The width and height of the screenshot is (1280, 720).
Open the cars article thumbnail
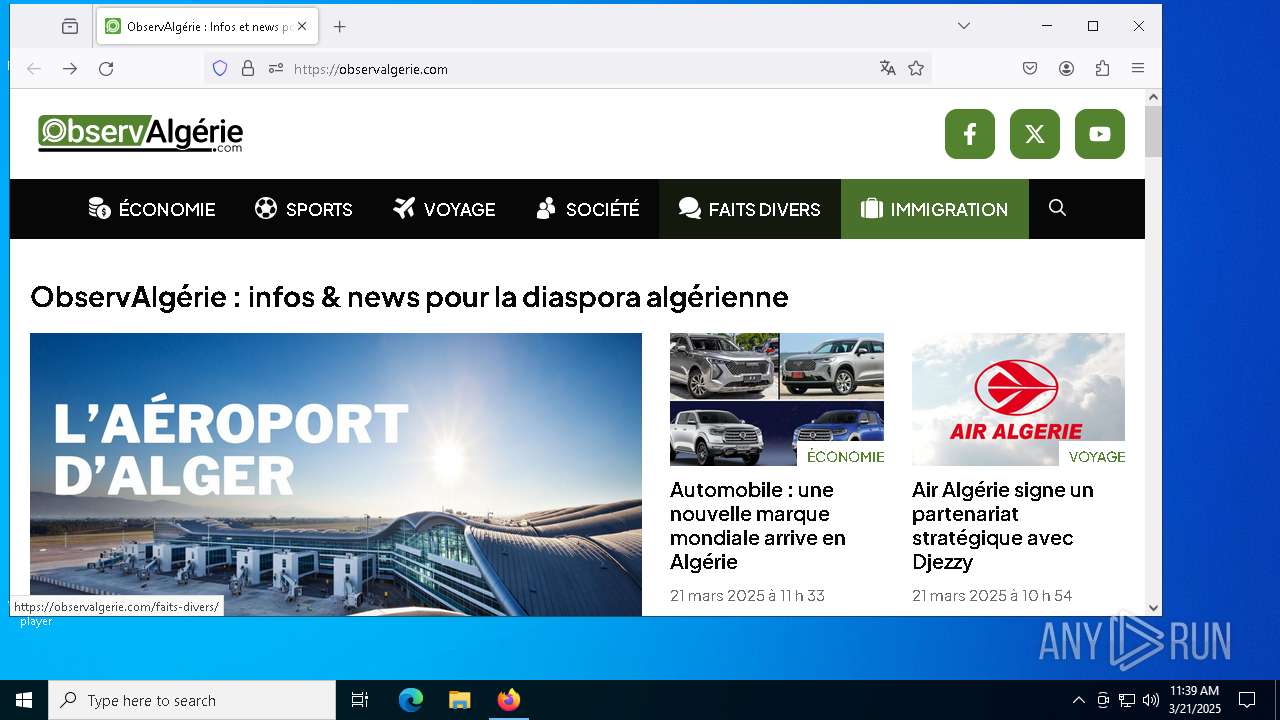coord(777,399)
